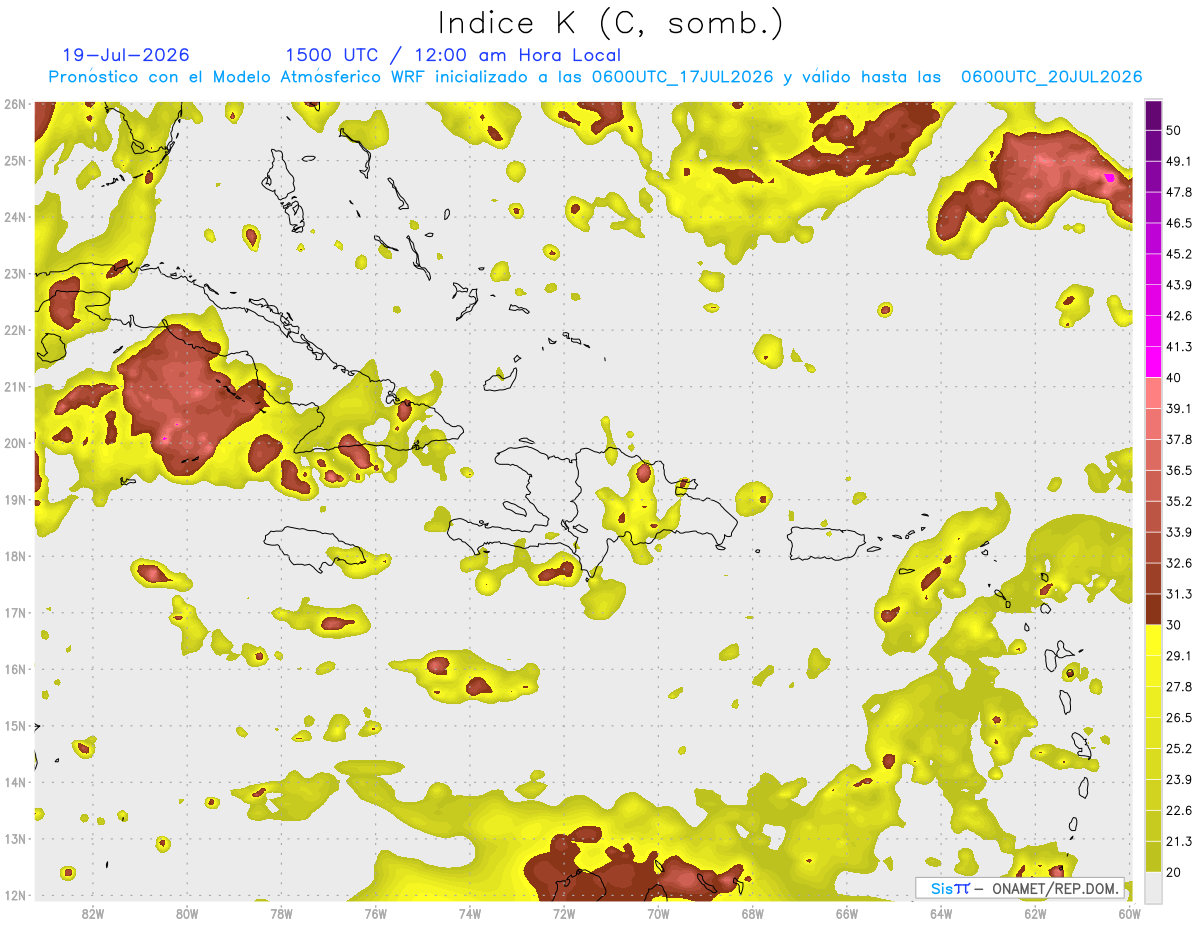This screenshot has width=1200, height=927.
Task: Select the longitude label 72W
Action: tap(564, 913)
